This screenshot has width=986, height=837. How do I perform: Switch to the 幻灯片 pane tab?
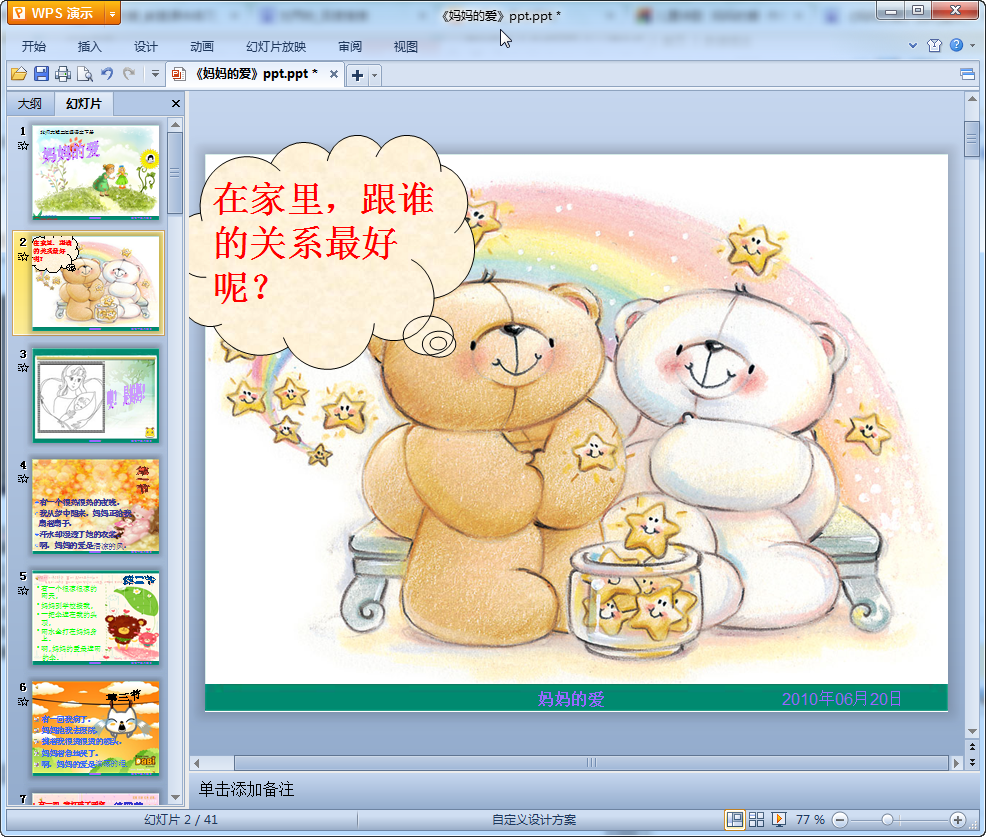pyautogui.click(x=84, y=104)
